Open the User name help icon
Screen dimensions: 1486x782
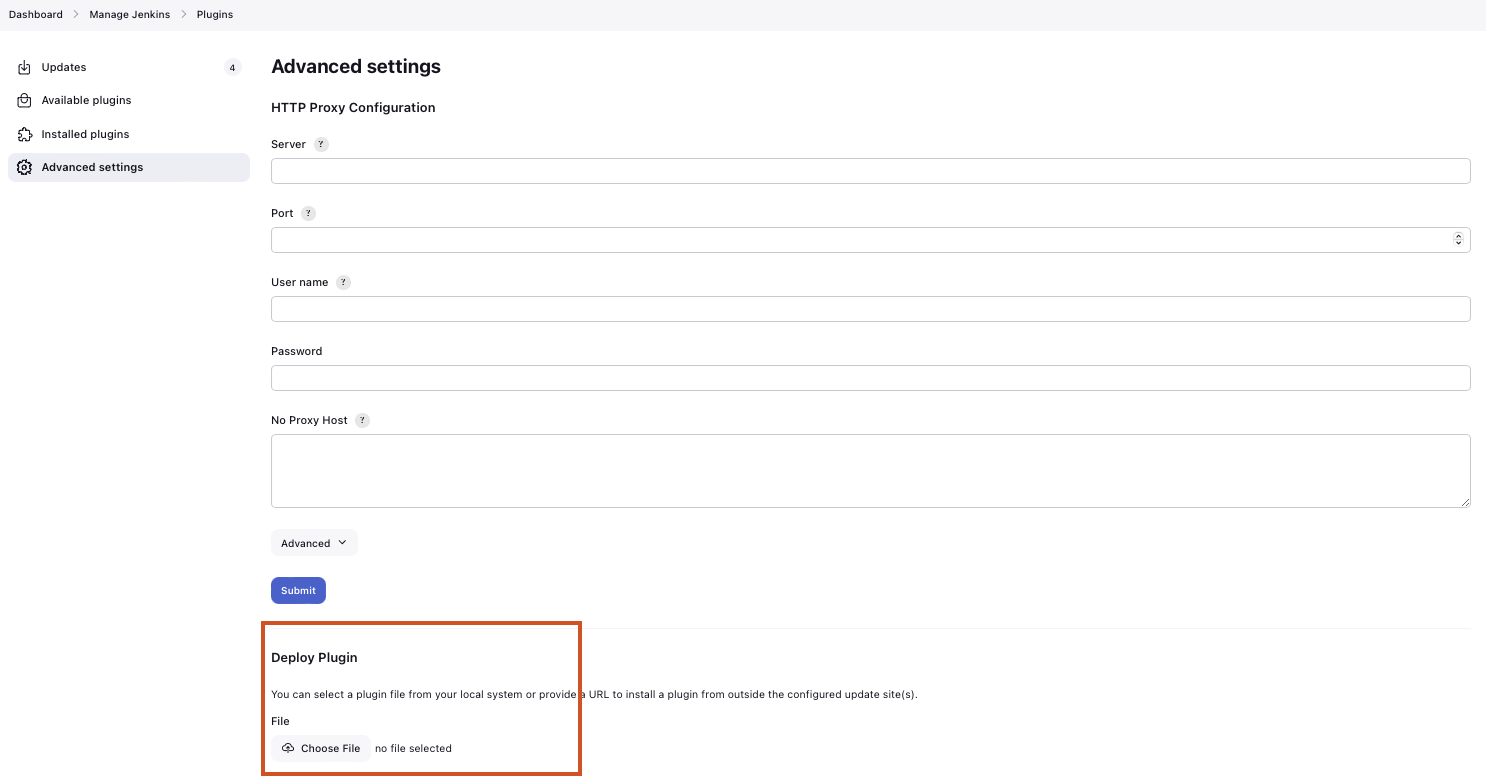[343, 282]
